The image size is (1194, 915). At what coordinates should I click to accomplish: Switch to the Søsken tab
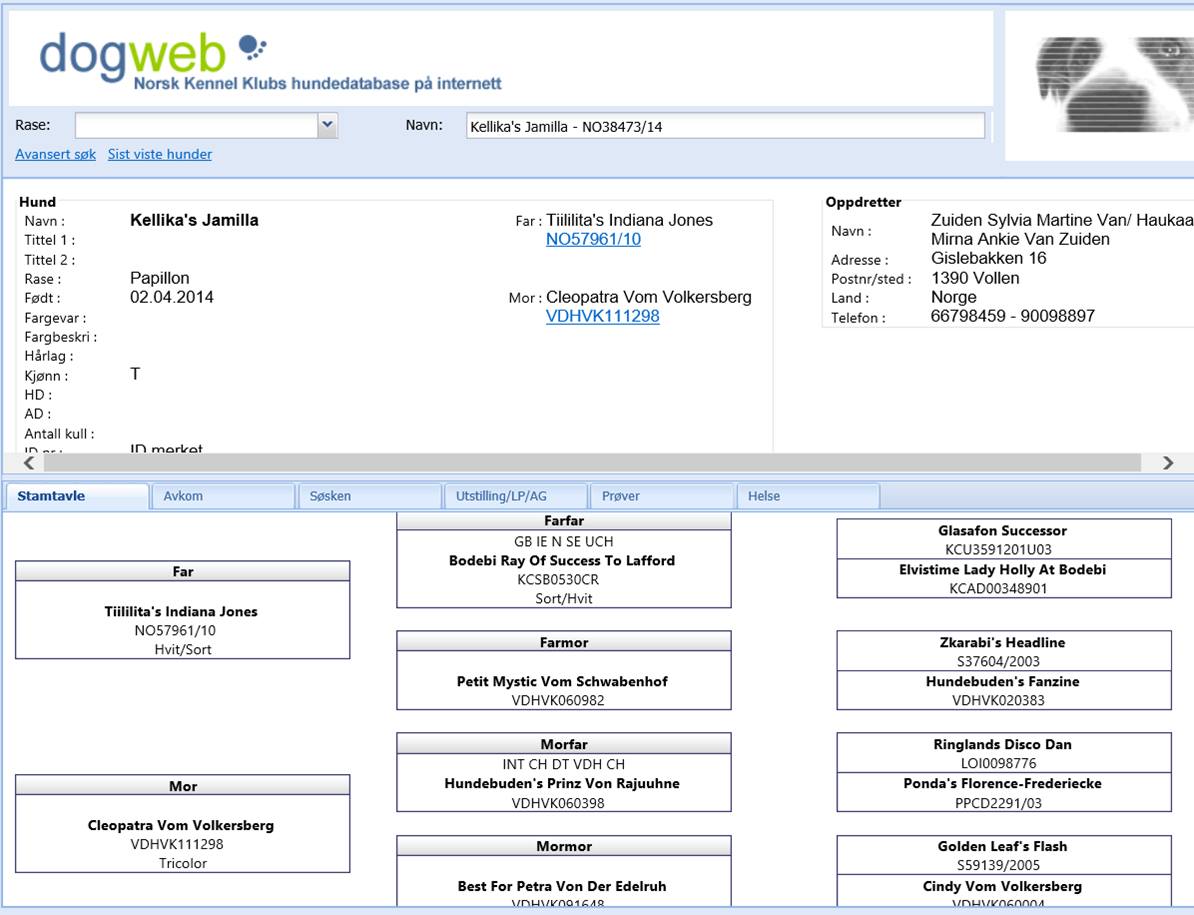(x=370, y=496)
